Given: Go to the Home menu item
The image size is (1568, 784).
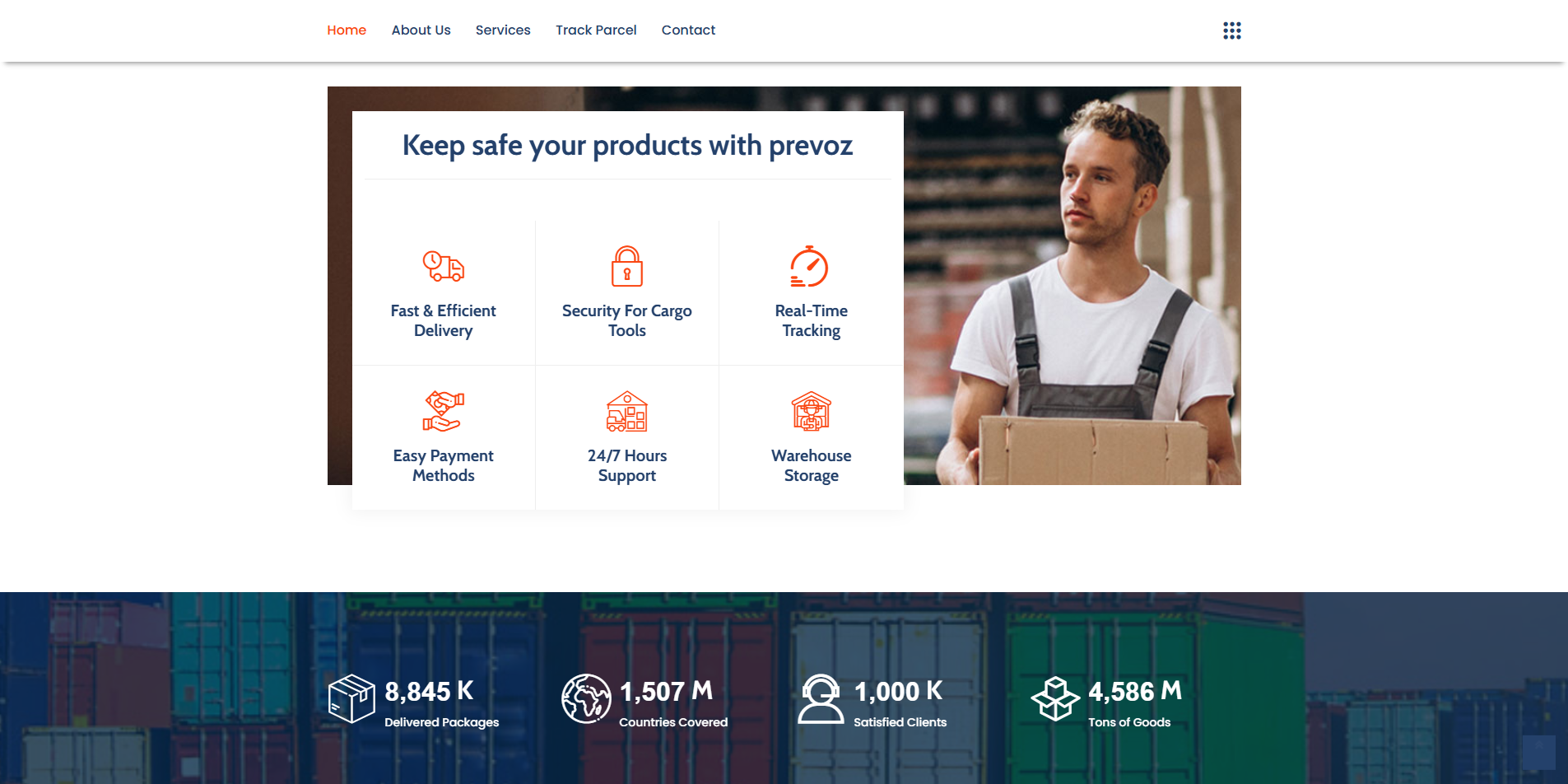Looking at the screenshot, I should tap(347, 30).
